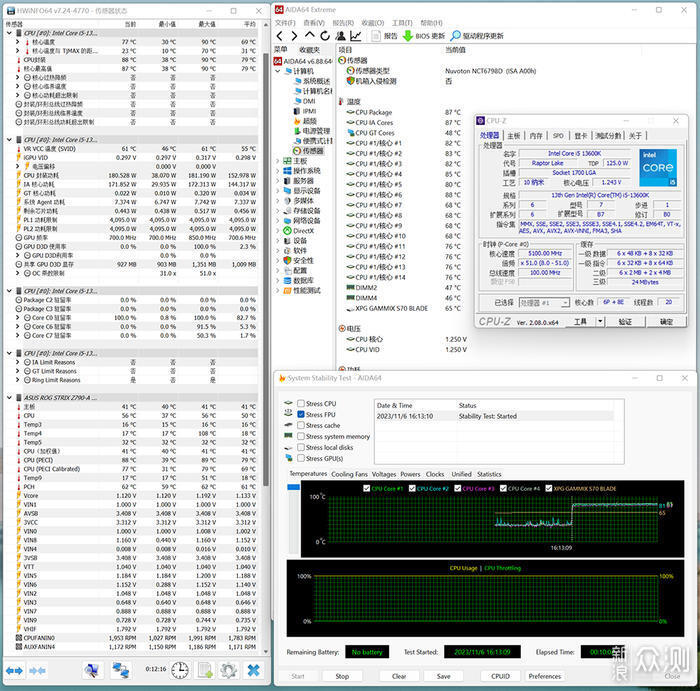The width and height of the screenshot is (700, 691).
Task: Open HWiNFO remote network computers icon
Action: [x=121, y=670]
